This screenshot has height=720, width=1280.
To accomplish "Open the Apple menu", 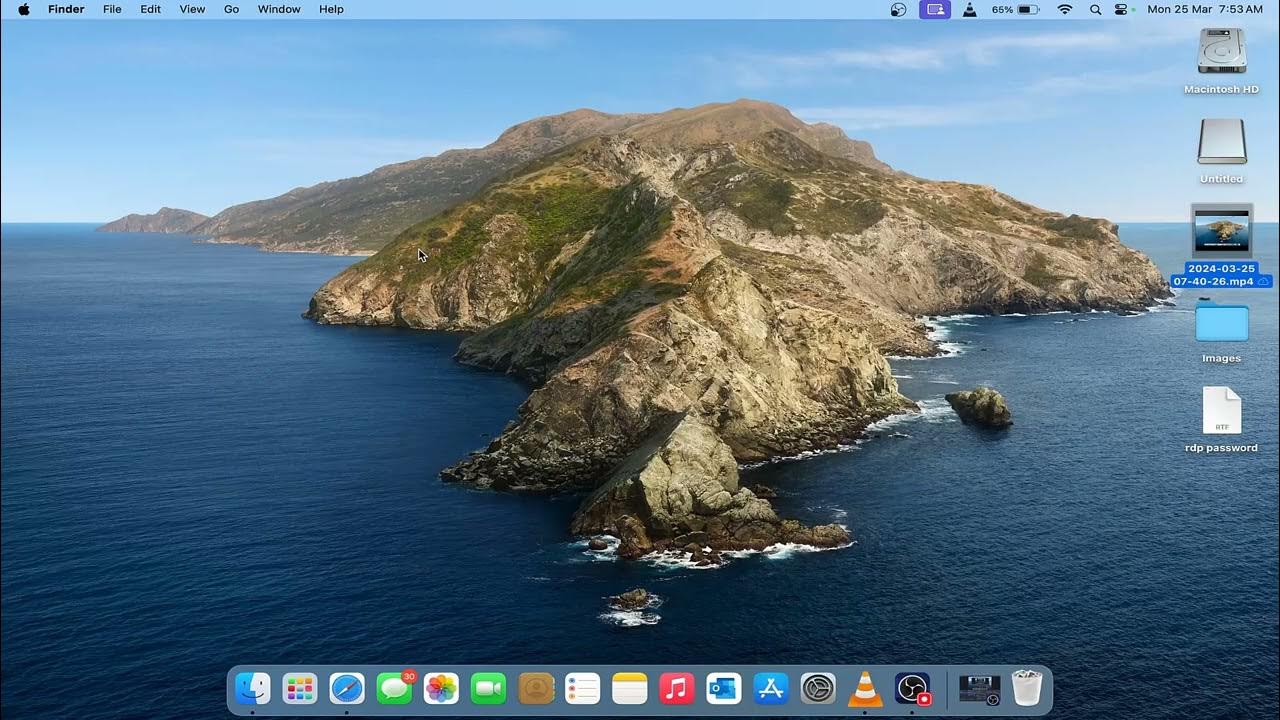I will [23, 9].
